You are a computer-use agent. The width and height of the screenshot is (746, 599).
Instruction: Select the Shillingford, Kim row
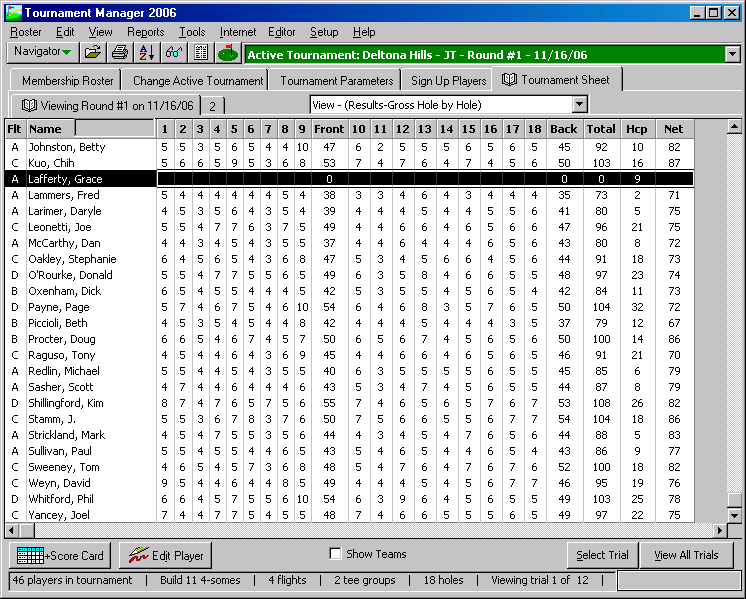(349, 403)
